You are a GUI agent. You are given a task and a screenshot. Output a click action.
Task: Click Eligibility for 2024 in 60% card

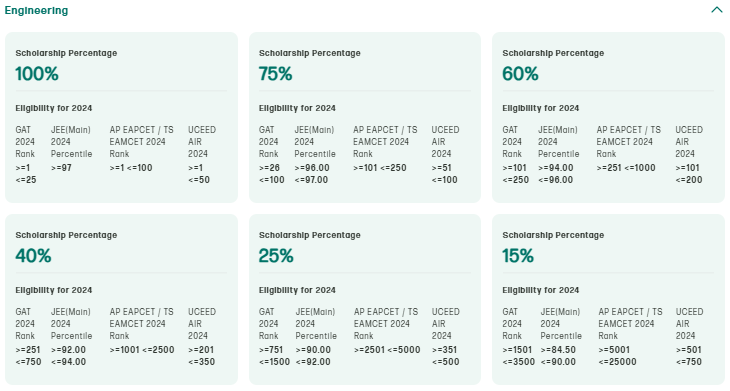(541, 108)
